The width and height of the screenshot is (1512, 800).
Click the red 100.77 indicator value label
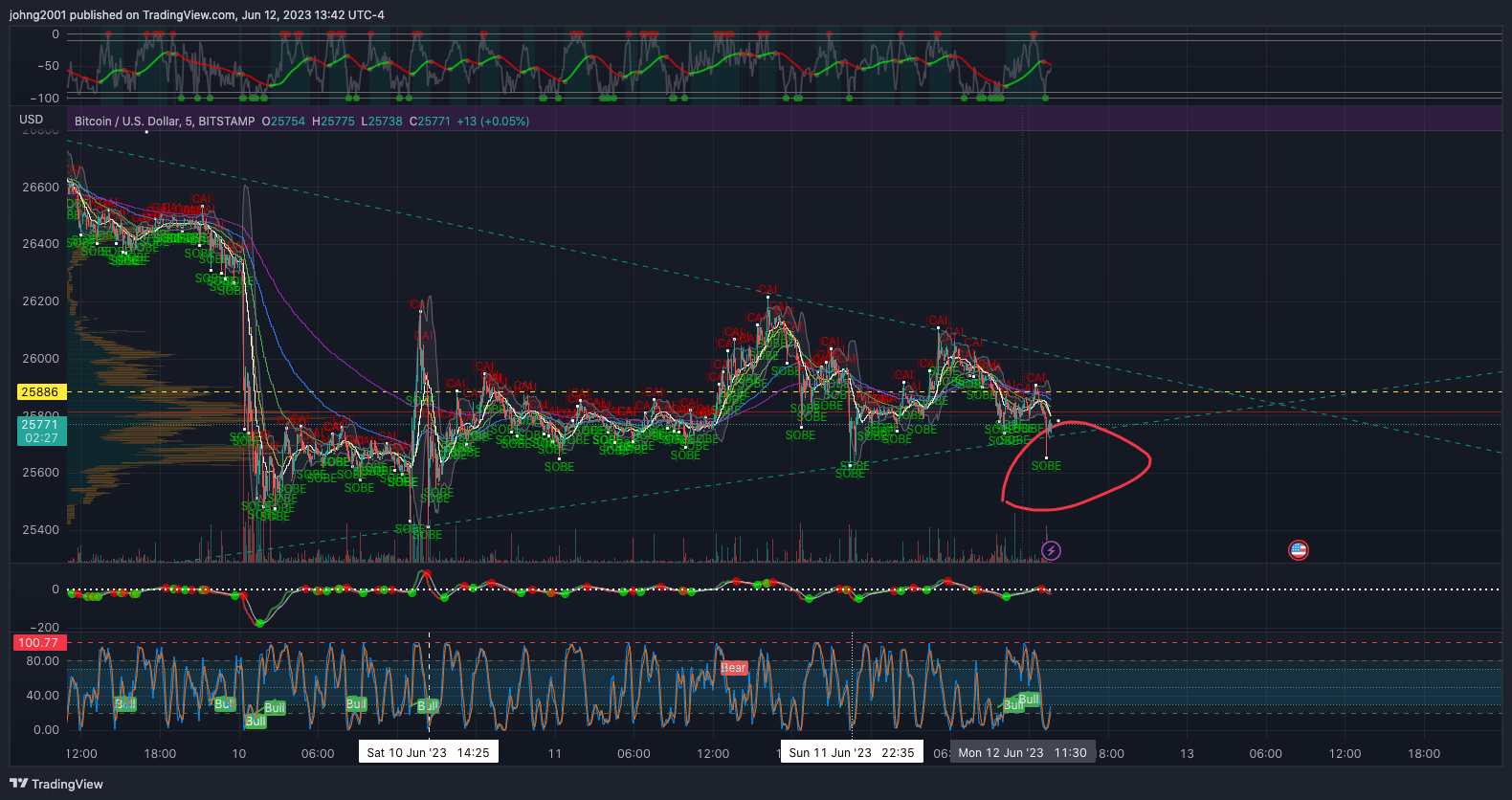point(38,643)
